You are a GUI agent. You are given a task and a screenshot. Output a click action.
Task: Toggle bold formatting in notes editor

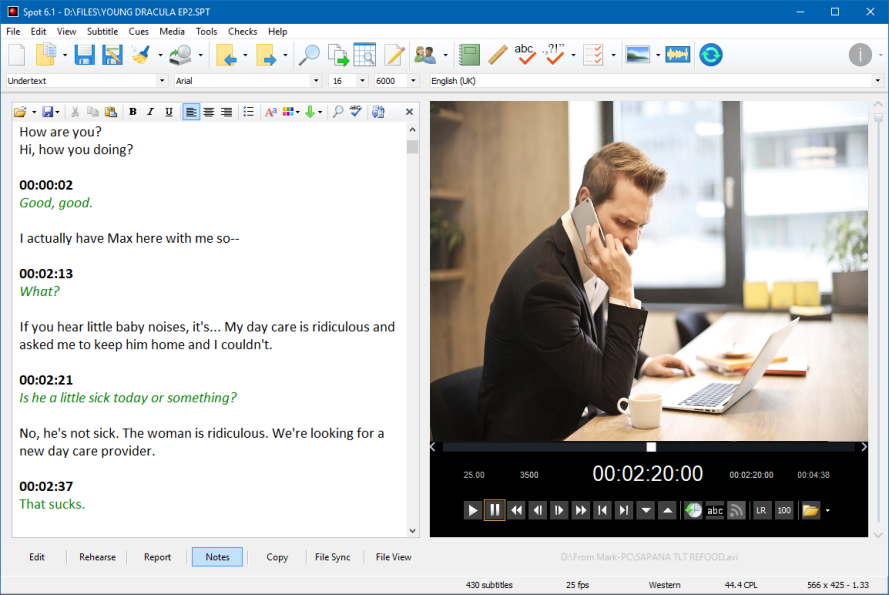pyautogui.click(x=133, y=112)
